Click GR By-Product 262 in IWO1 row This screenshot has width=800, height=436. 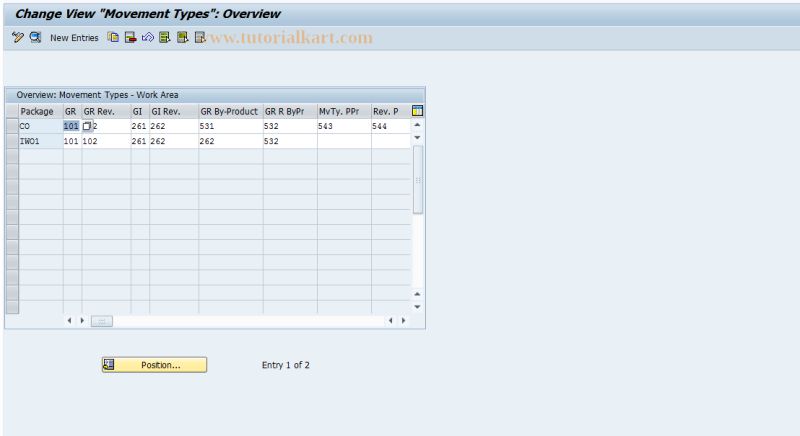click(231, 141)
